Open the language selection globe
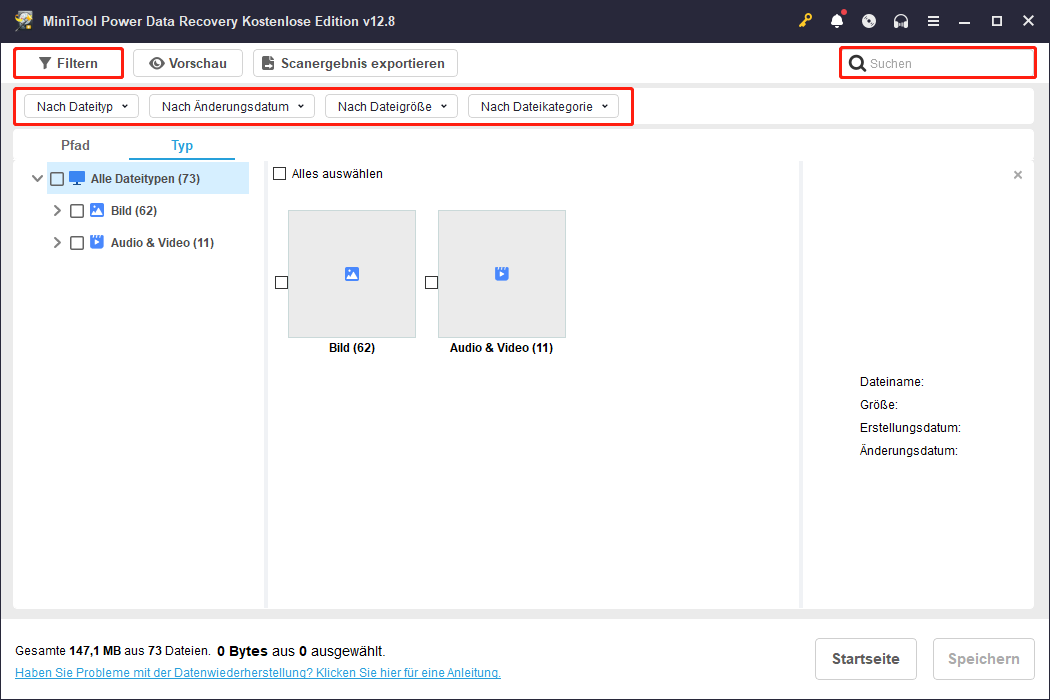 (x=868, y=20)
